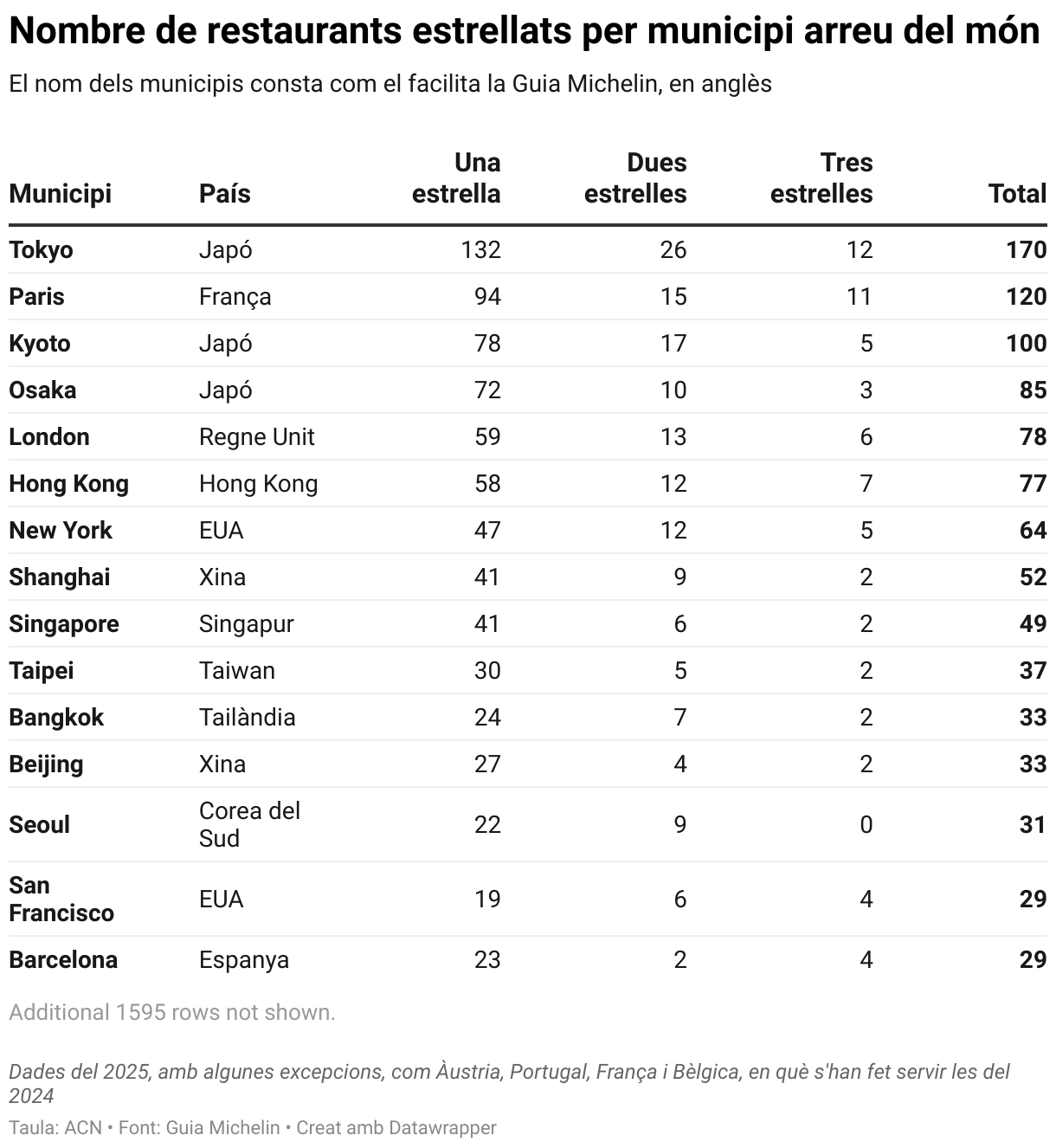
Task: Click the 'Additional 1595 rows not shown' note
Action: coord(172,1012)
